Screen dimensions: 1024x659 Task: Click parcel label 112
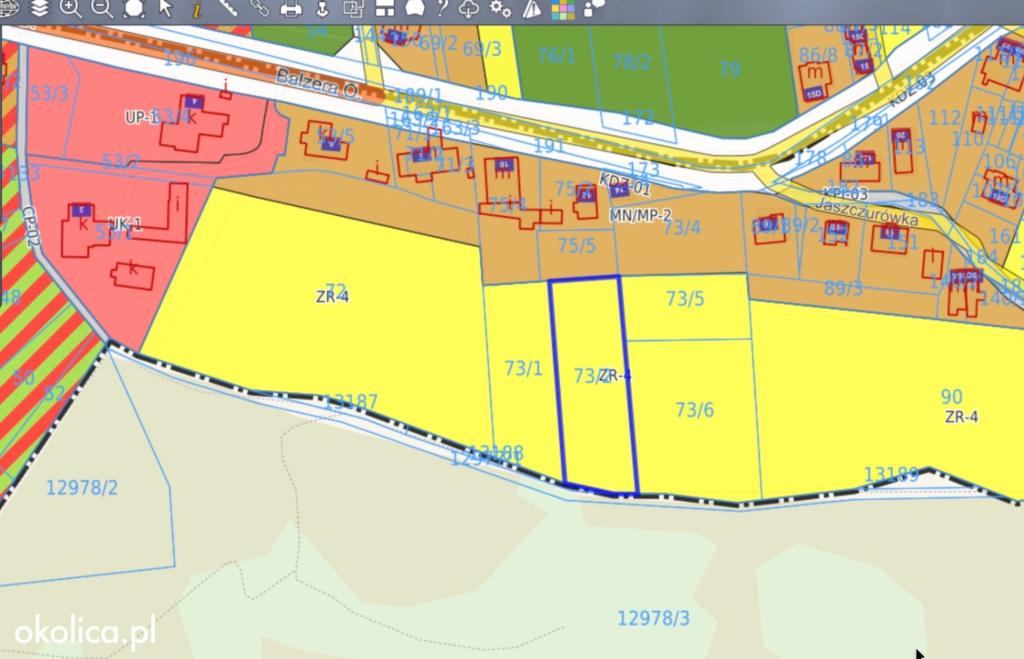[x=944, y=118]
